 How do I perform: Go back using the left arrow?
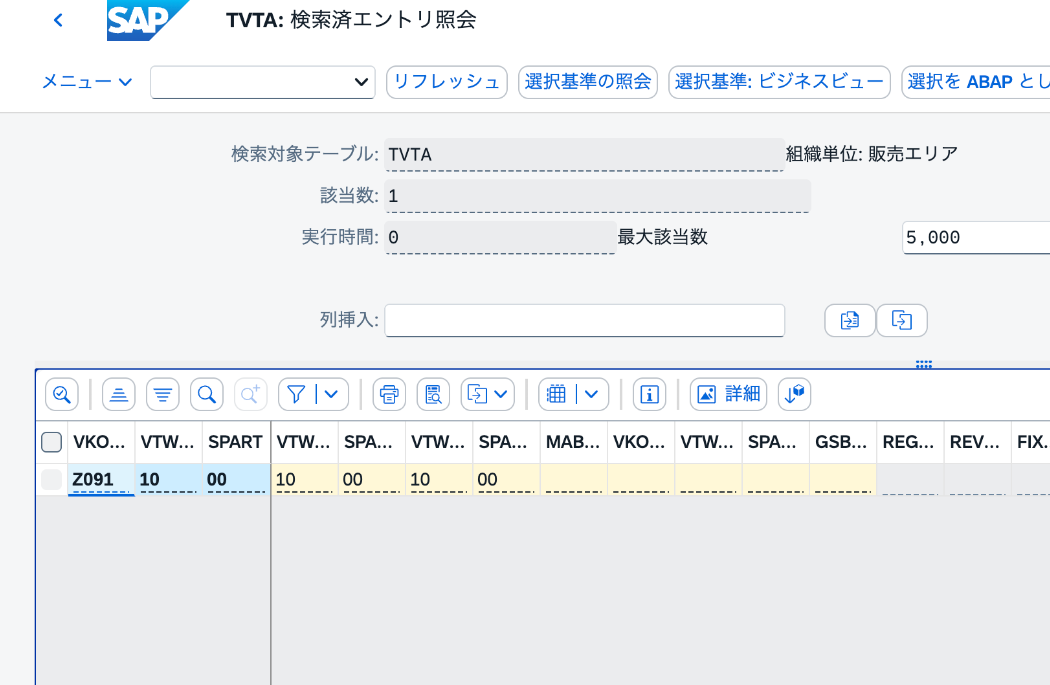[x=58, y=20]
